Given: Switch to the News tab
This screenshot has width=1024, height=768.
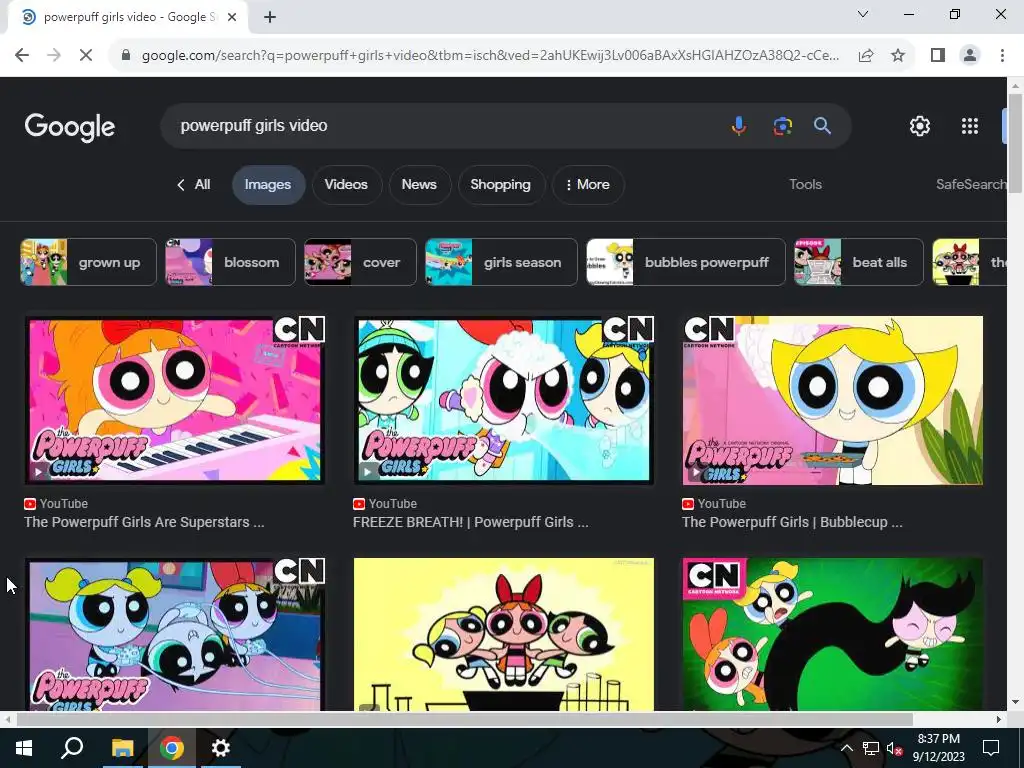Looking at the screenshot, I should [x=419, y=185].
